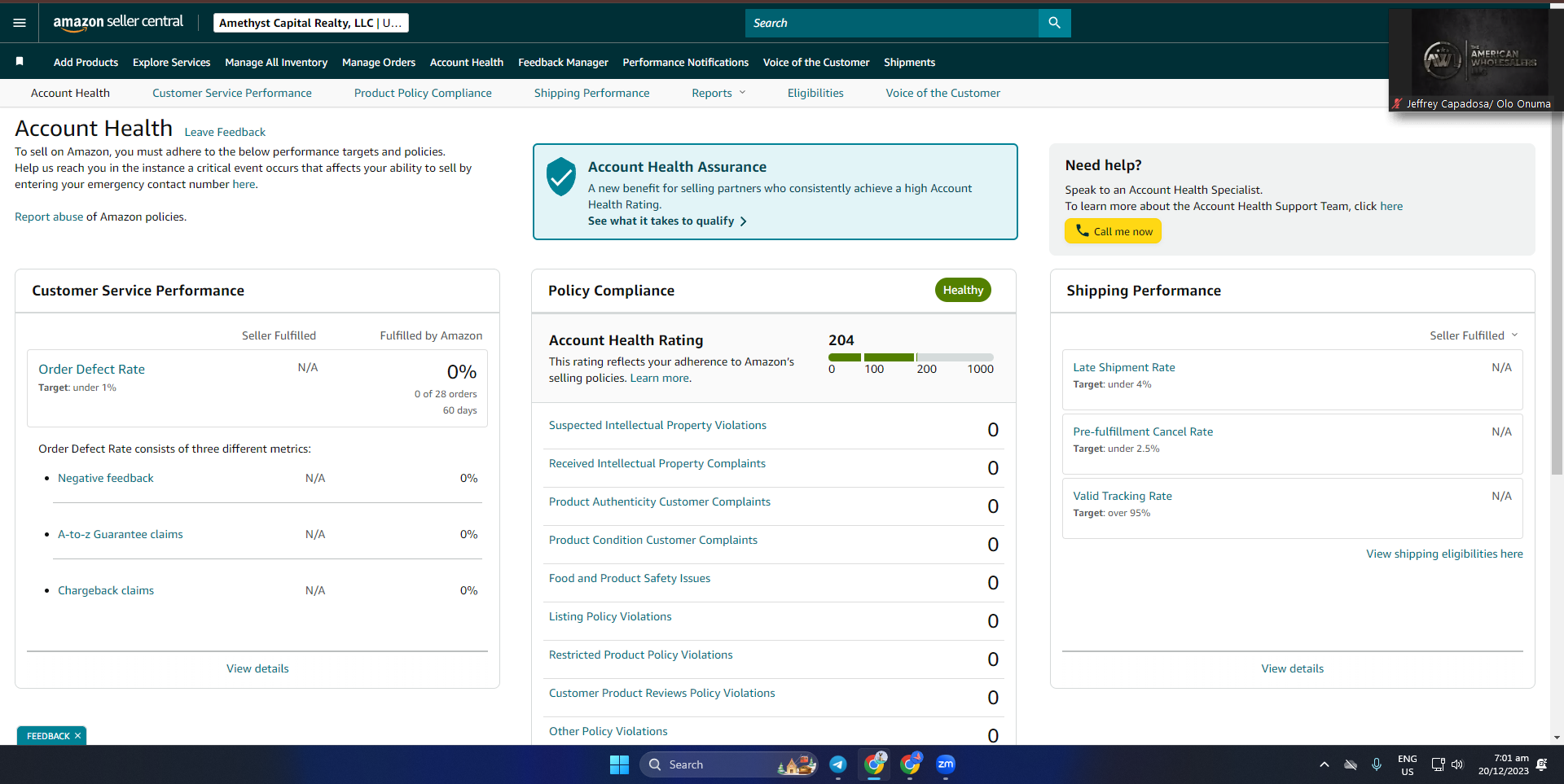Screen dimensions: 1564x784
Task: Open the Amethyst Capital Realty account selector
Action: point(311,23)
